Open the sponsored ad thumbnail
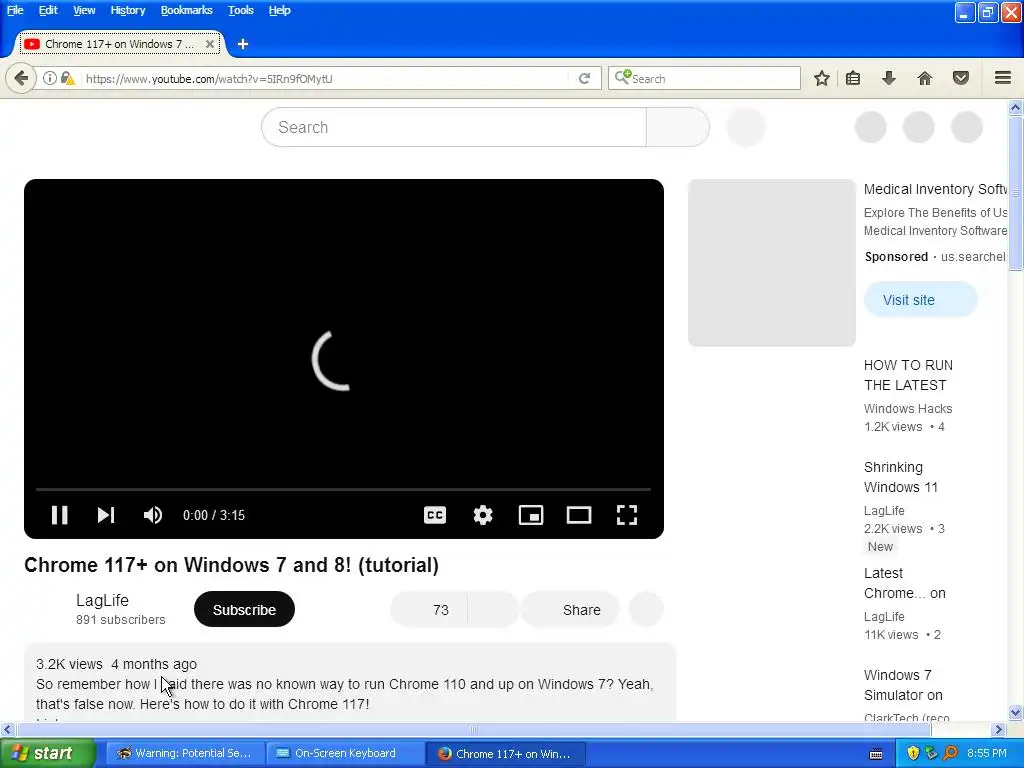 tap(771, 263)
